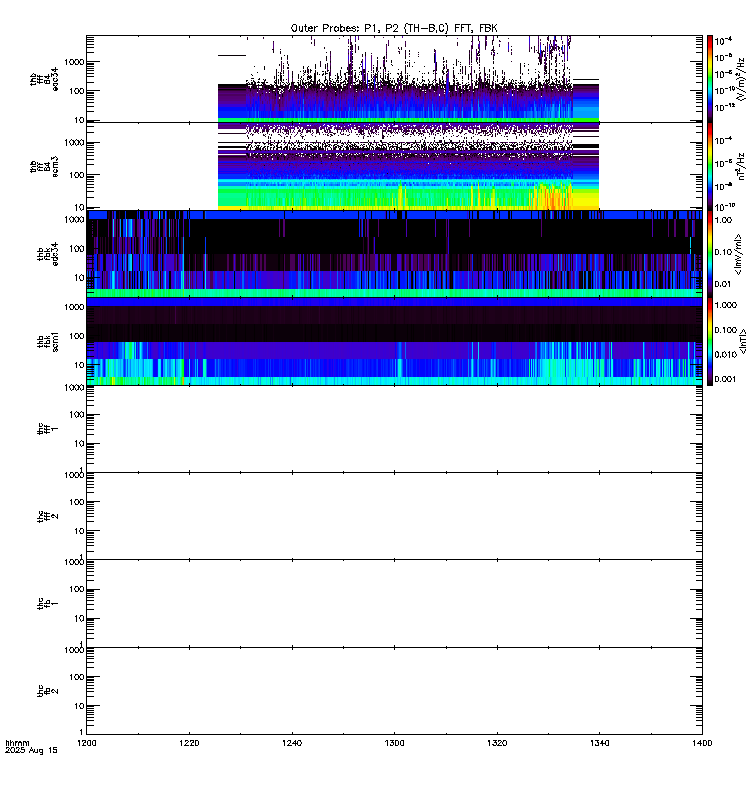Click the 'thb fff 64 scm3' panel label

click(44, 167)
